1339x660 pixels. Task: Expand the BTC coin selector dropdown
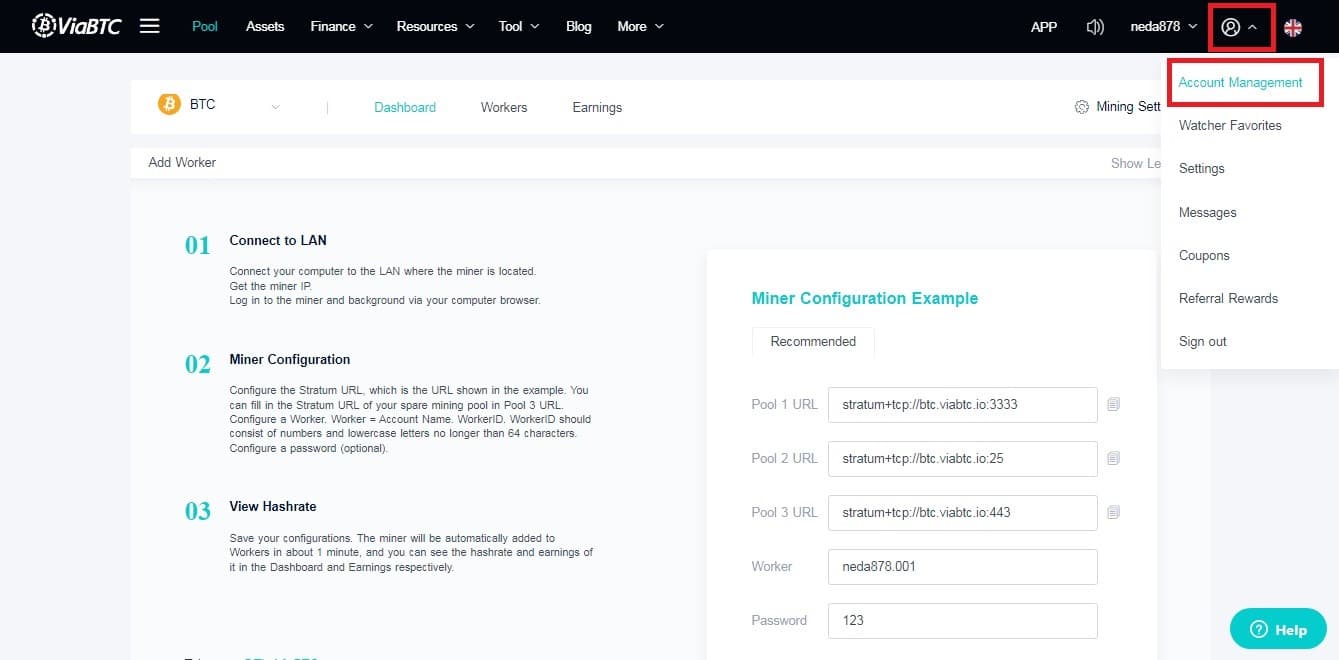(276, 107)
